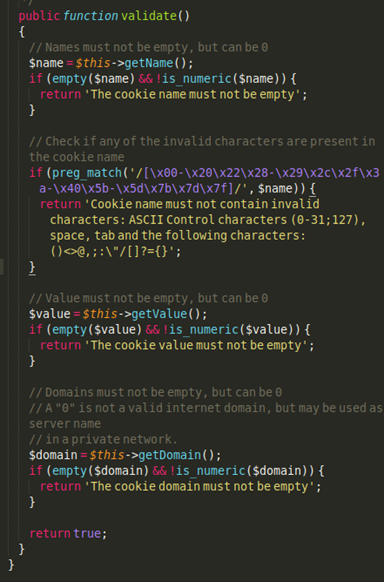Click "$name" argument after the regex pattern
Viewport: 384px width, 582px height.
click(x=275, y=189)
